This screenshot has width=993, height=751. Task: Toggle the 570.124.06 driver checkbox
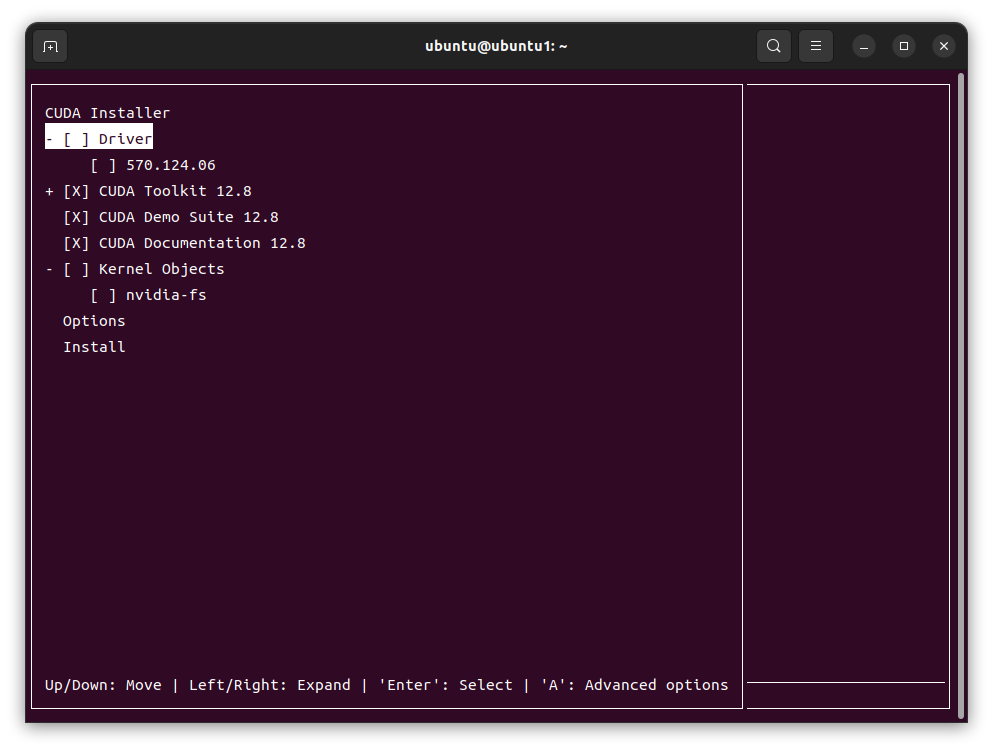[103, 165]
